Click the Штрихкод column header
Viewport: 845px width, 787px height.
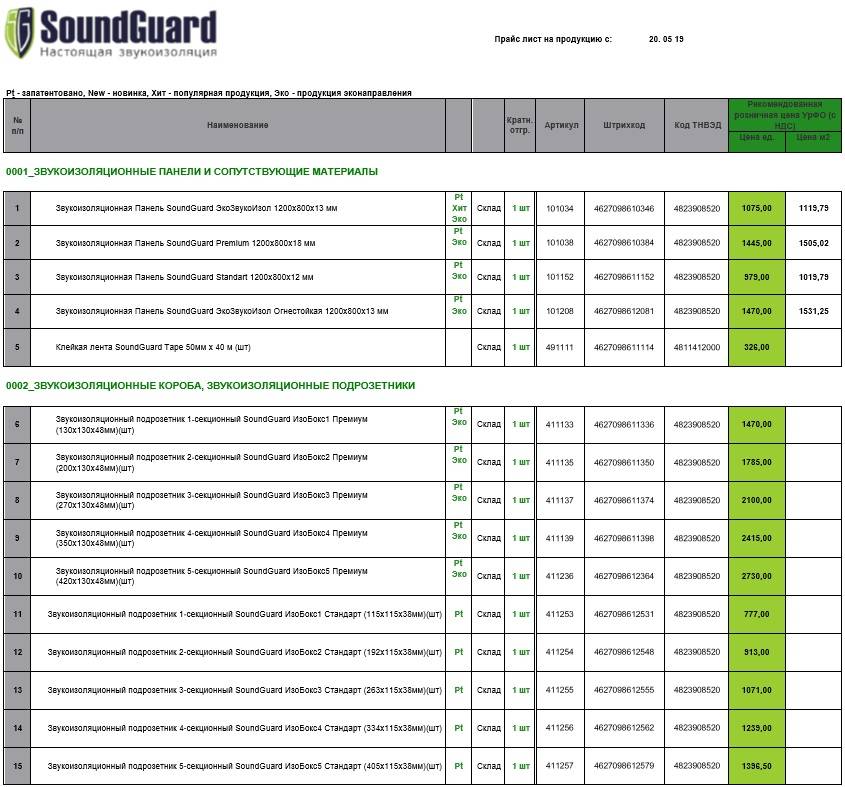click(624, 125)
